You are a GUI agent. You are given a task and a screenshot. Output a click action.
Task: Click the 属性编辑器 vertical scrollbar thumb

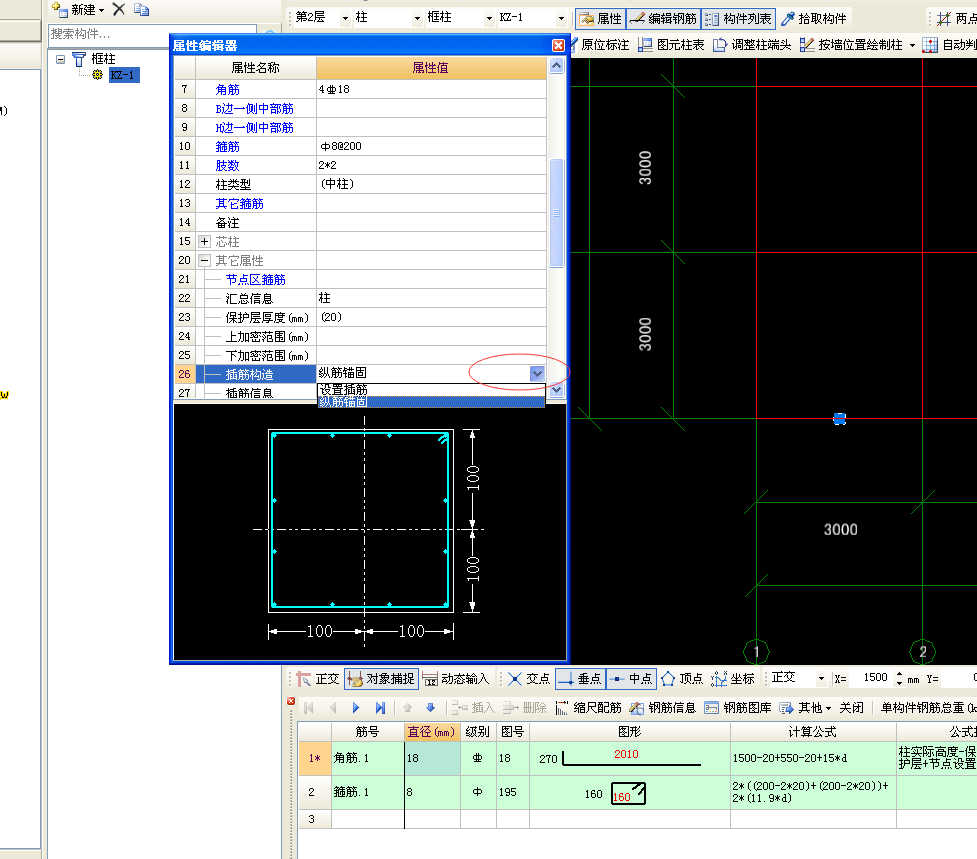tap(556, 213)
